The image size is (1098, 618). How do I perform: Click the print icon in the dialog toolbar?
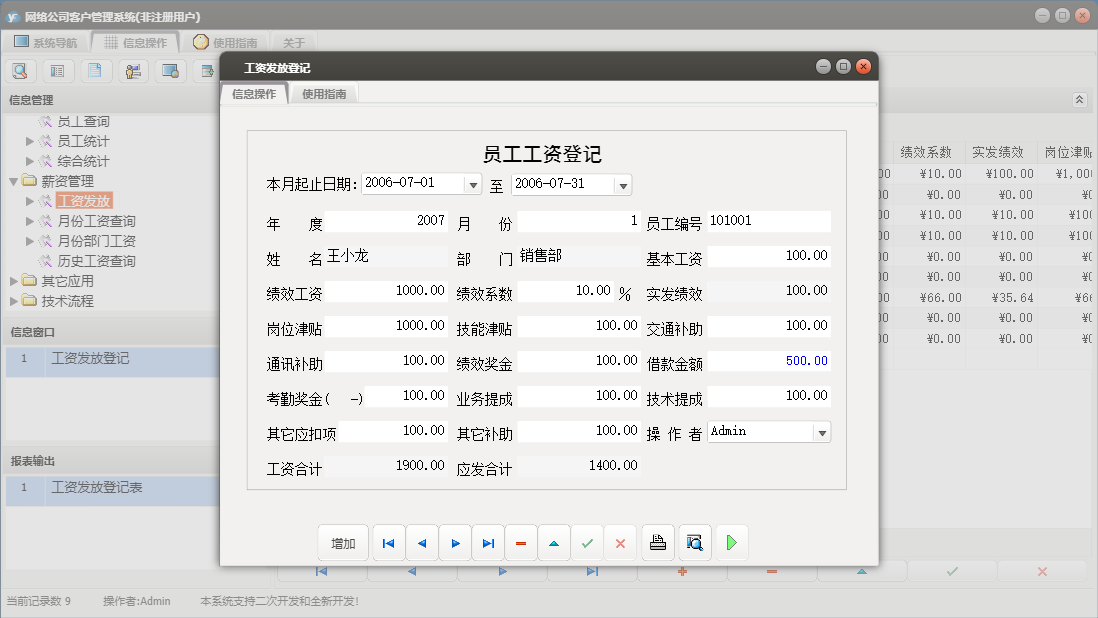(659, 542)
